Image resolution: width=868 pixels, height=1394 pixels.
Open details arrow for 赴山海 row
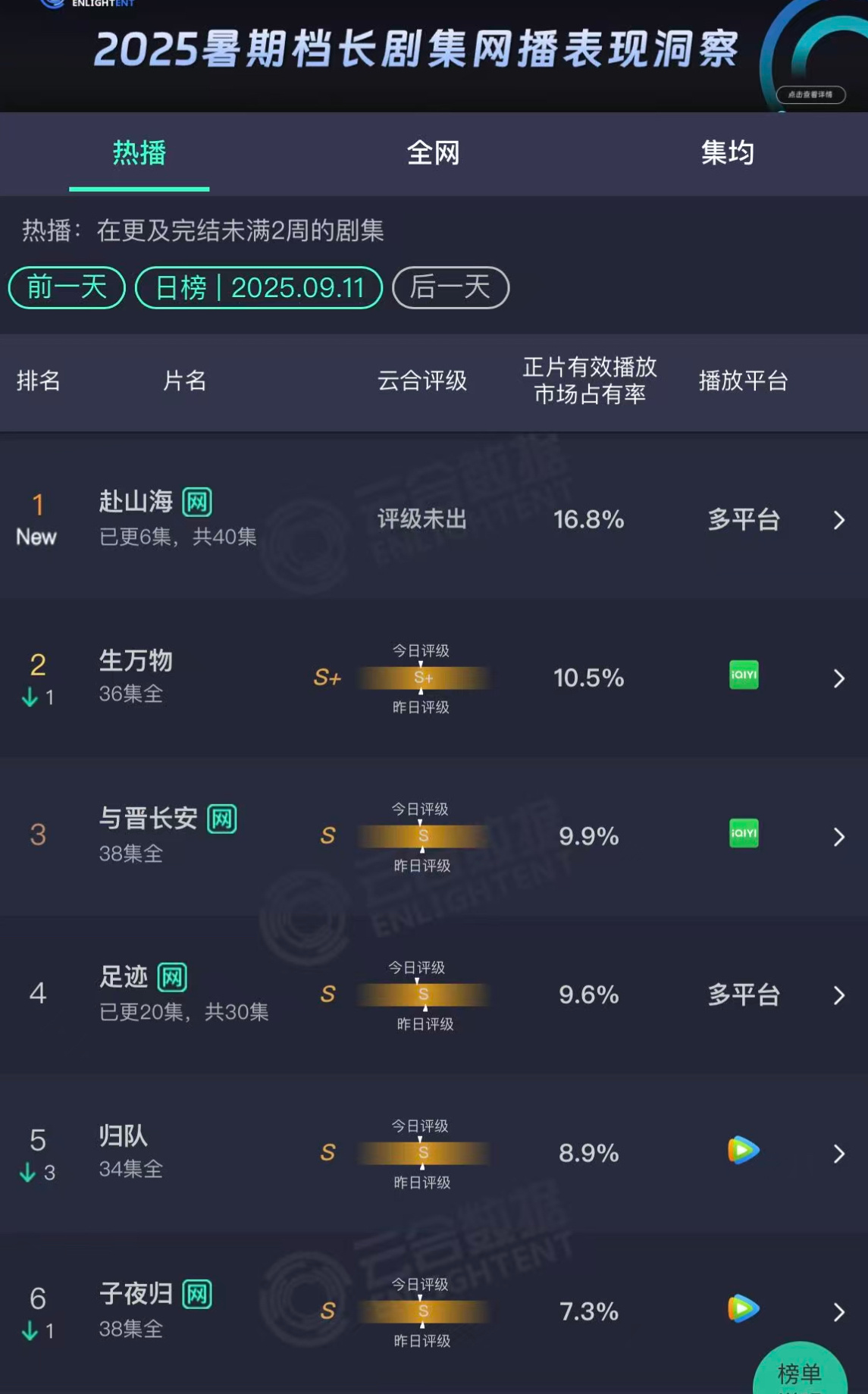838,520
